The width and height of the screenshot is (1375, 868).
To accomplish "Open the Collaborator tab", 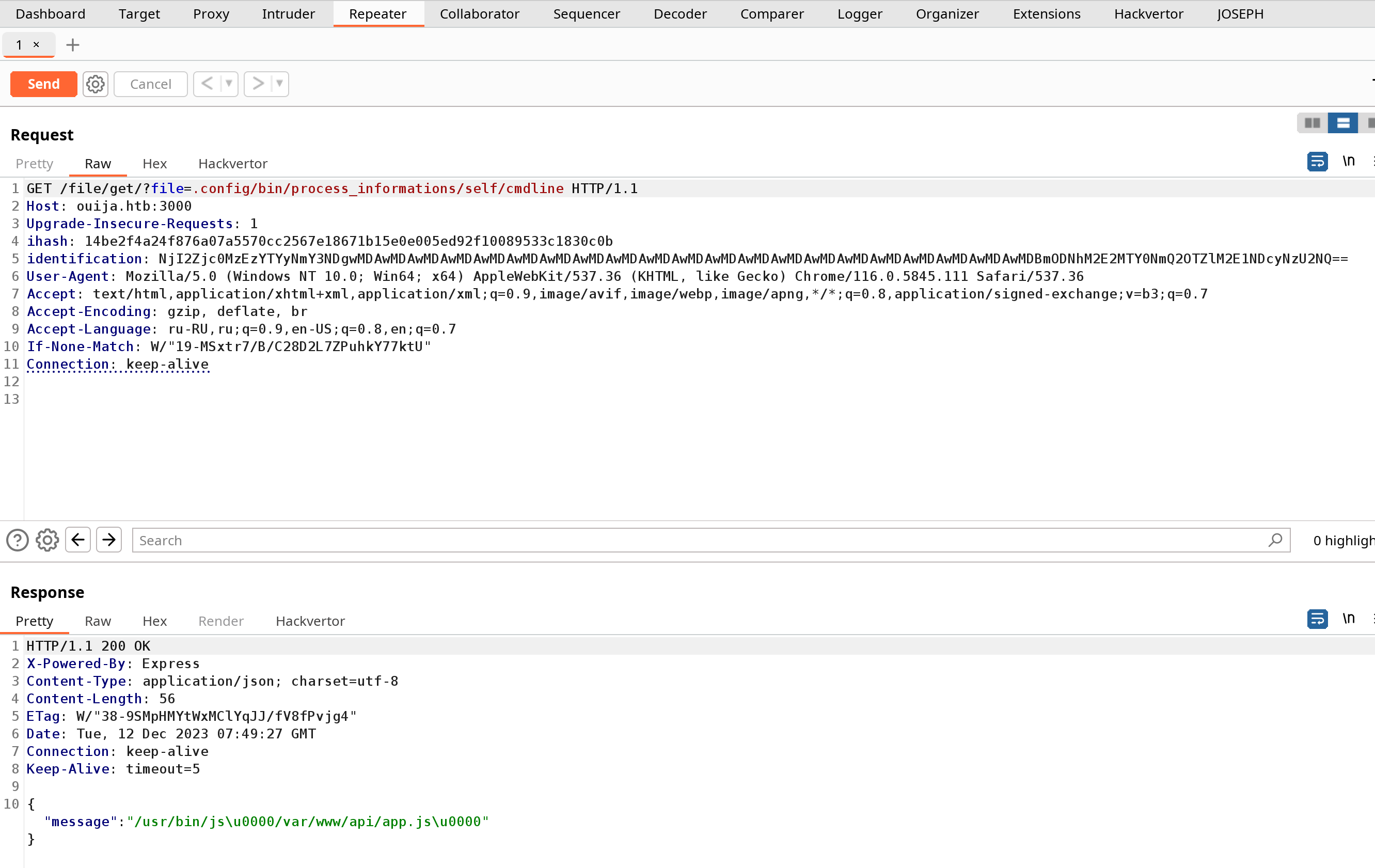I will coord(480,14).
